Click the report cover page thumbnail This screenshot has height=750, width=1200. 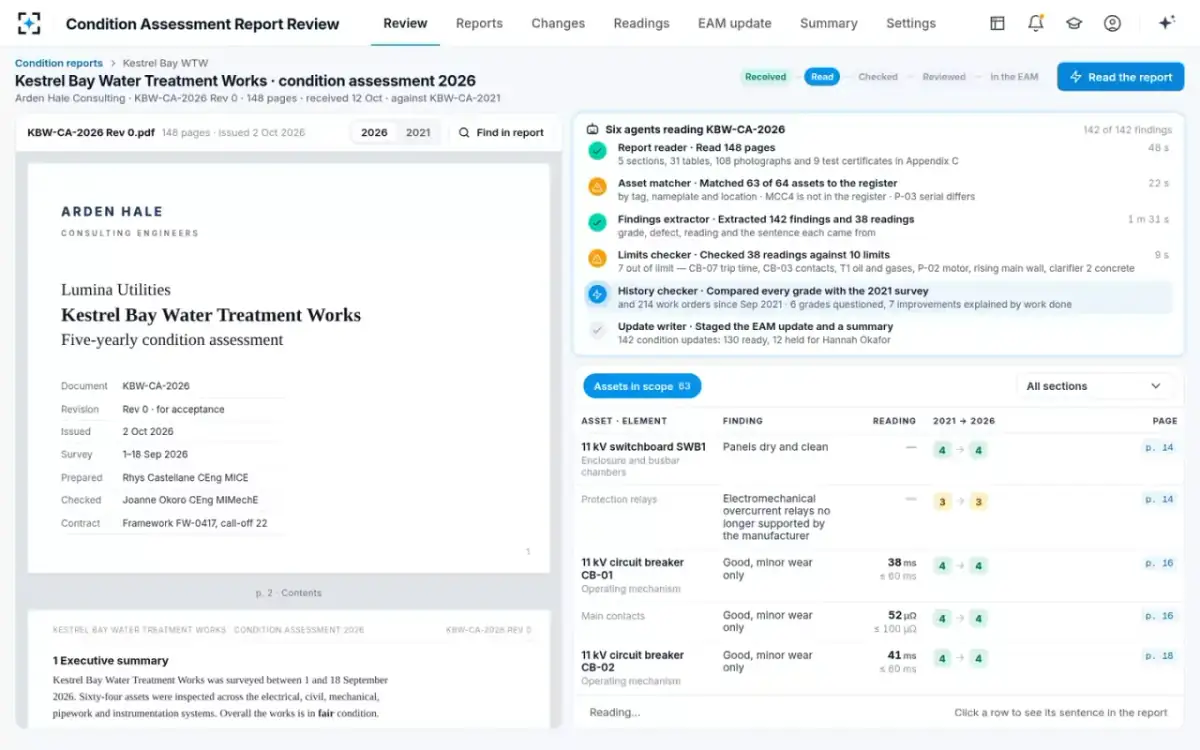point(289,368)
